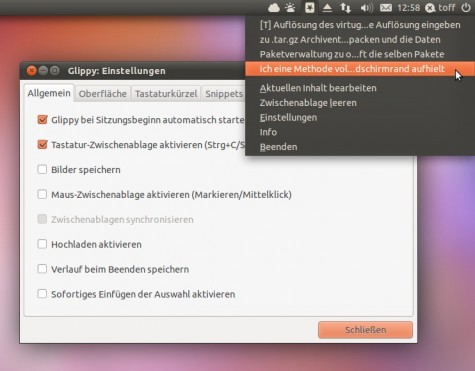Click Zwischenablagen synchronisieren checkbox
Screen dimensions: 475x371
(x=42, y=219)
